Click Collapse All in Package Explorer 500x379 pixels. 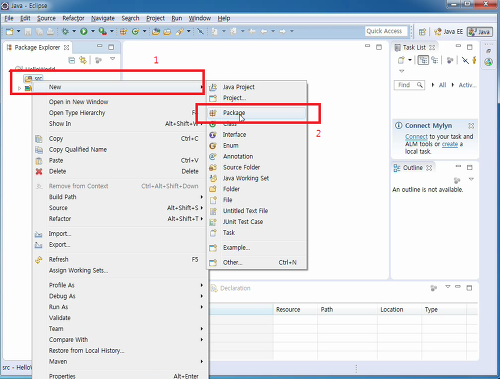click(71, 60)
